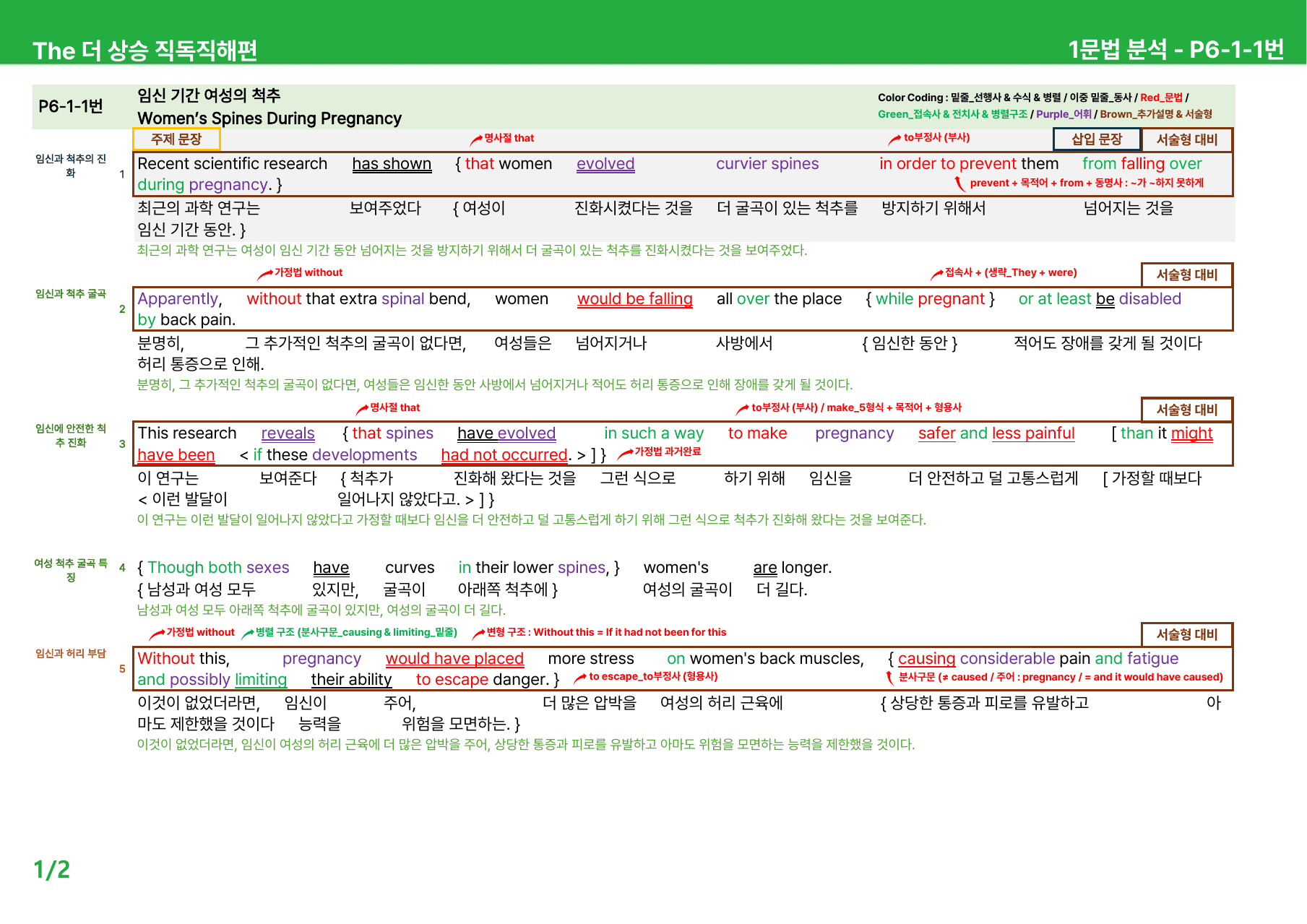Click the purple word 'evolved' in sentence 1
This screenshot has height=924, width=1307.
pos(605,164)
